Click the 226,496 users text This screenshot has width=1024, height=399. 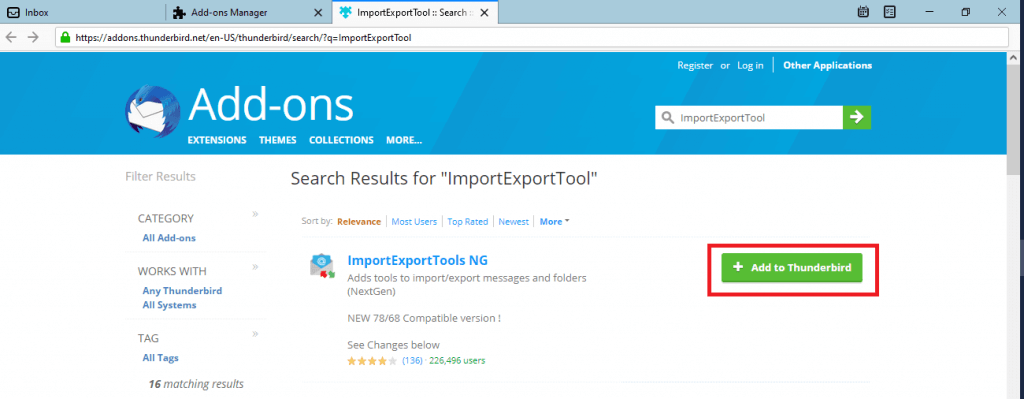click(x=456, y=360)
